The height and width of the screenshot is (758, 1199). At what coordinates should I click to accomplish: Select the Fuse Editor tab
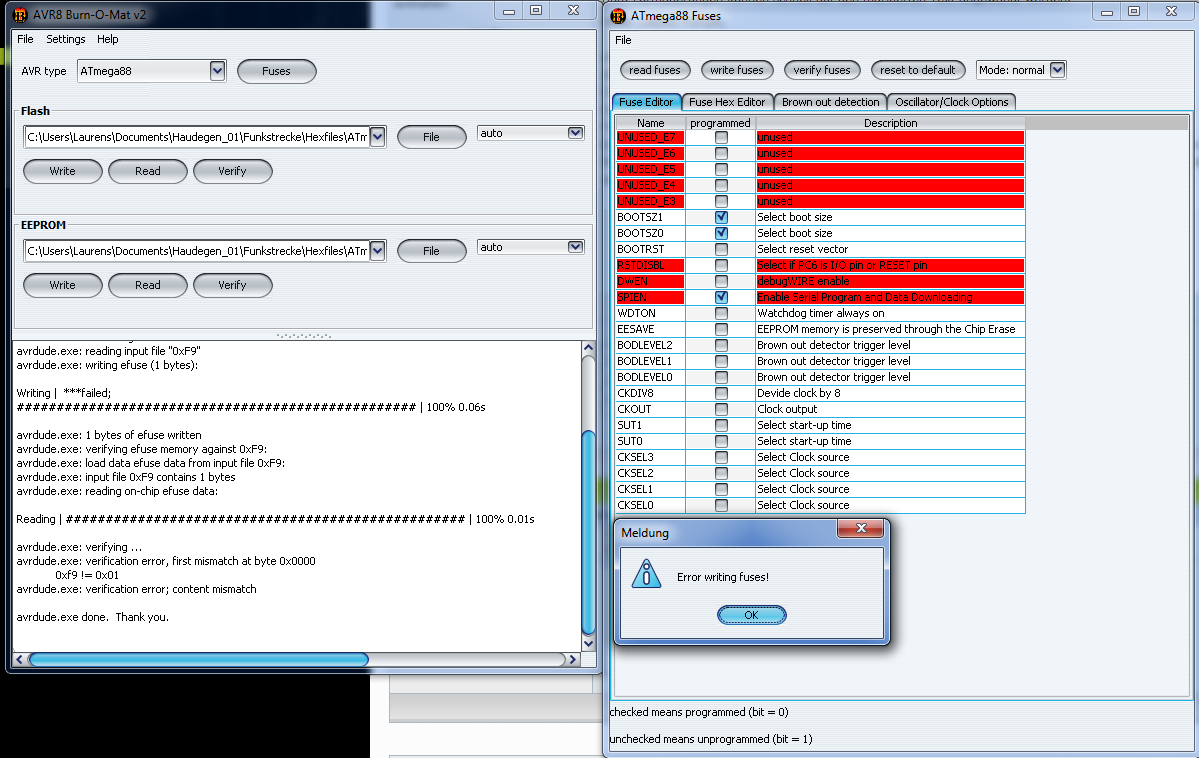coord(646,102)
